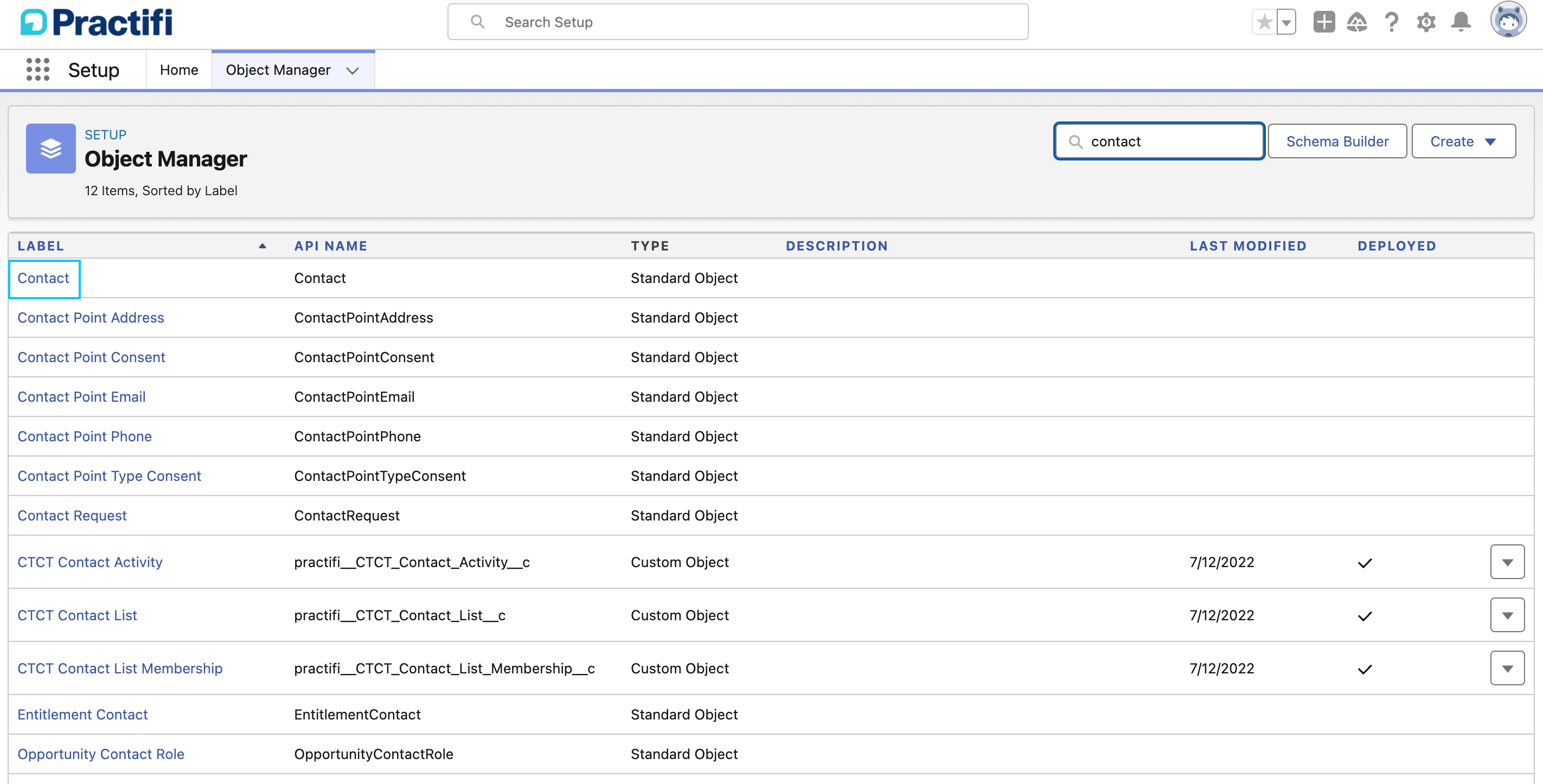1543x784 pixels.
Task: Click deployed checkmark for CTCT Contact List
Action: pos(1365,616)
